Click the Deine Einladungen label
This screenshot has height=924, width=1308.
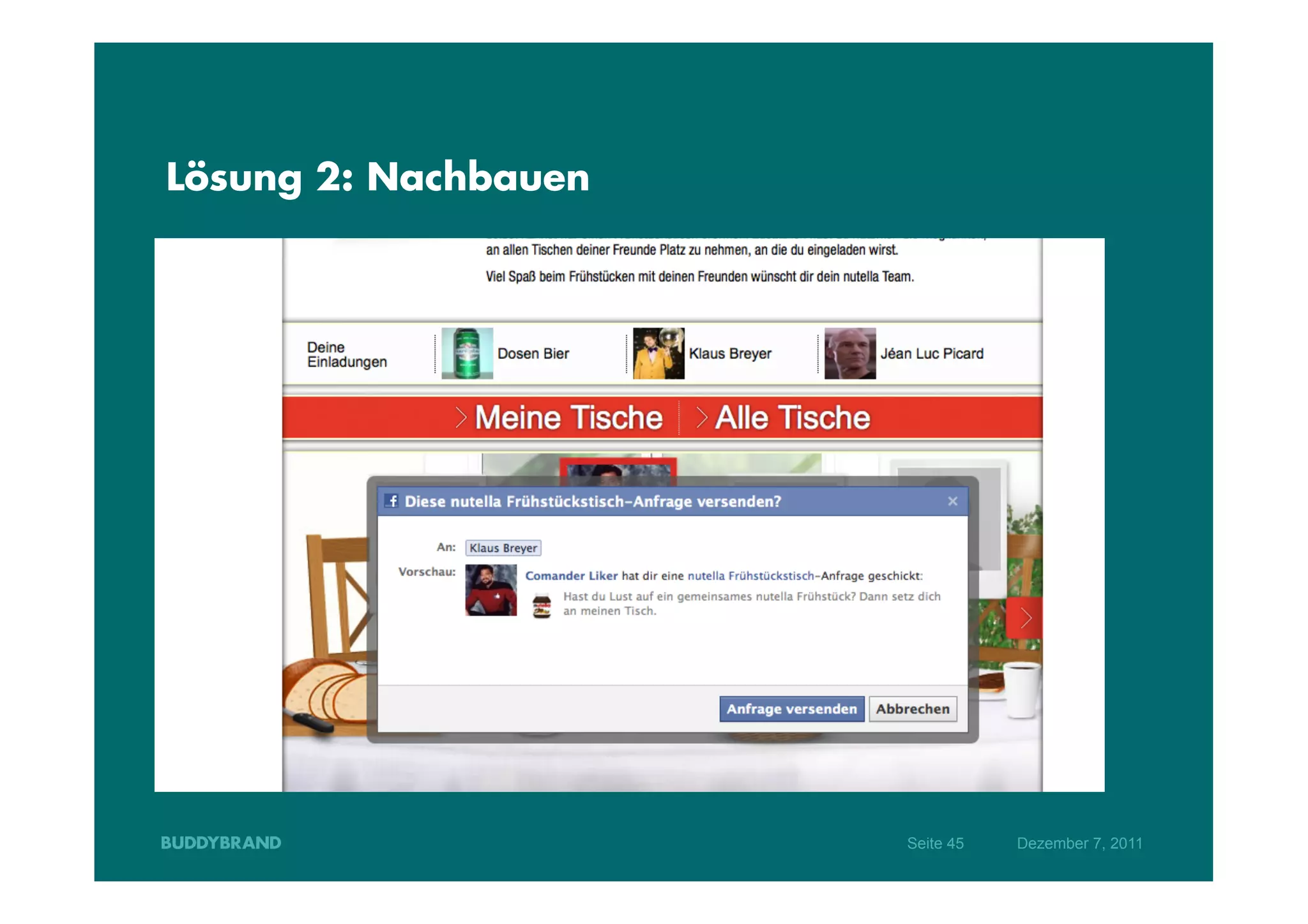[x=347, y=354]
